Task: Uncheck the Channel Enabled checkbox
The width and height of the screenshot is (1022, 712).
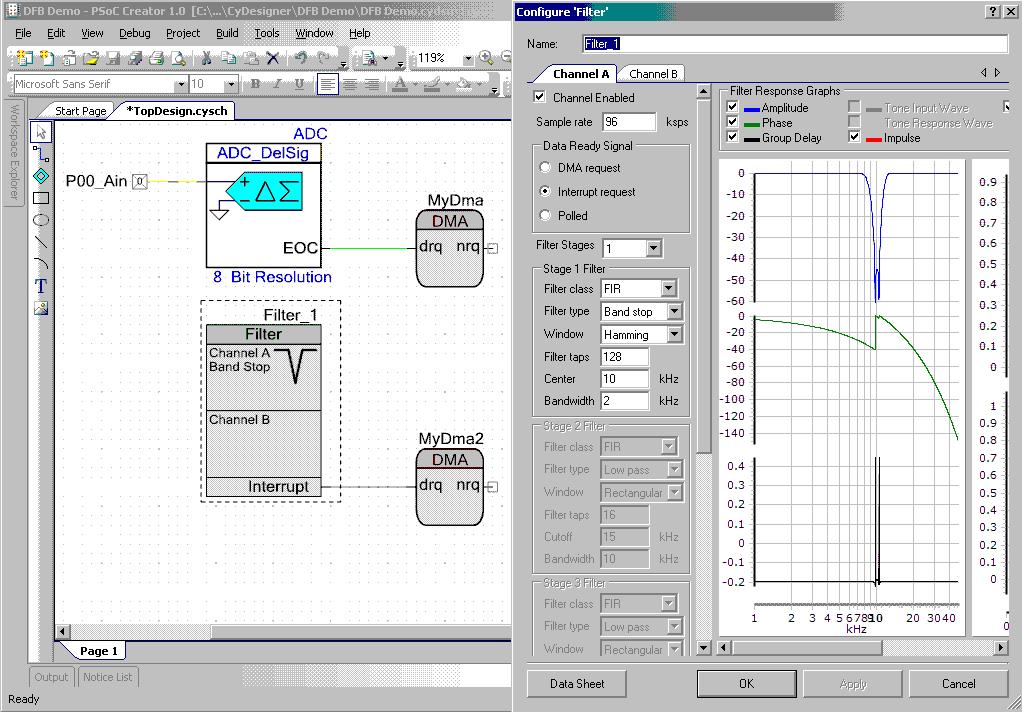Action: point(540,98)
